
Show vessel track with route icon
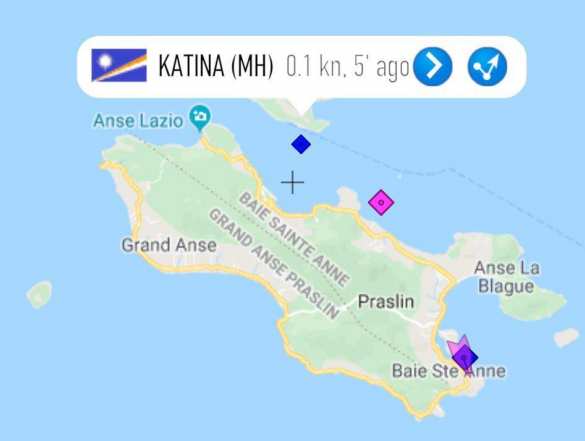point(487,66)
